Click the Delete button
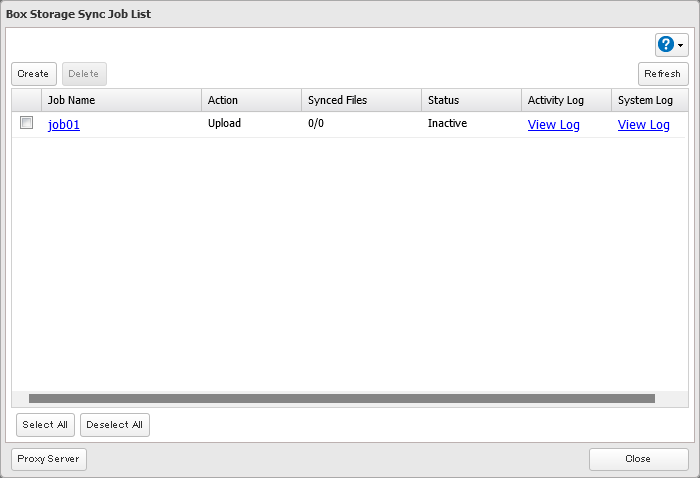700x478 pixels. pyautogui.click(x=84, y=74)
